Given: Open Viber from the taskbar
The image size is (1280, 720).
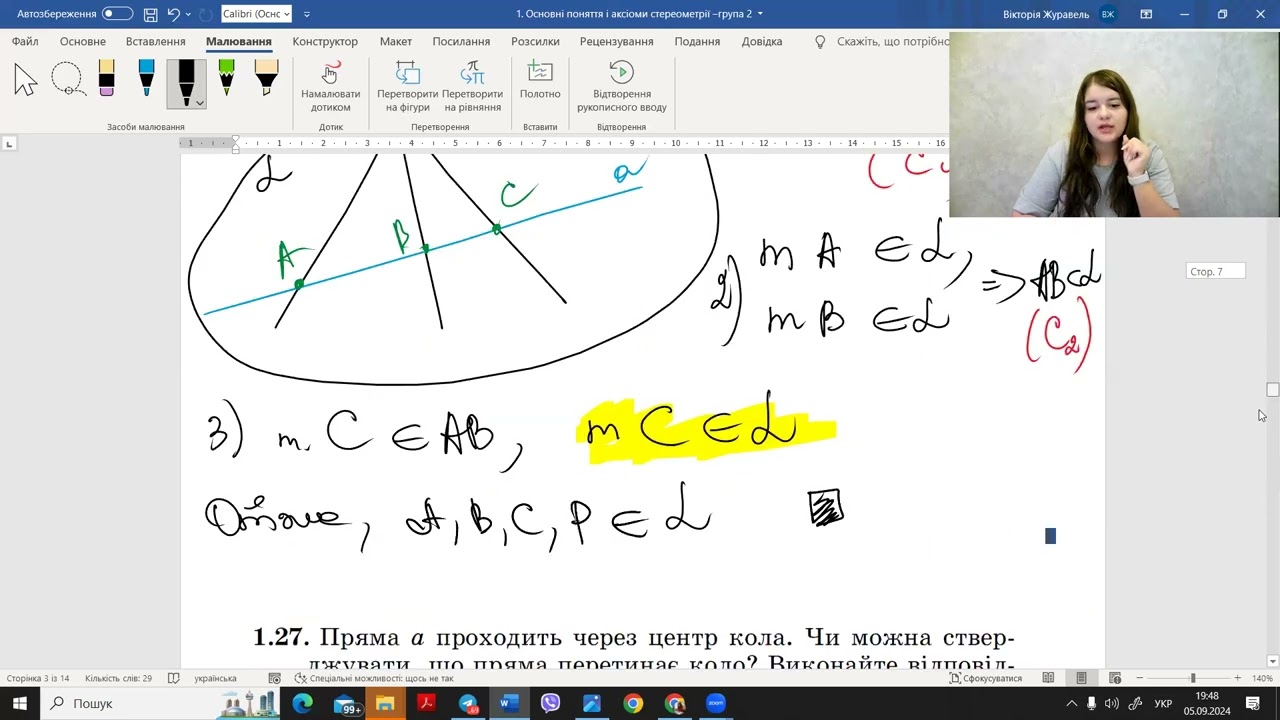Looking at the screenshot, I should point(550,703).
